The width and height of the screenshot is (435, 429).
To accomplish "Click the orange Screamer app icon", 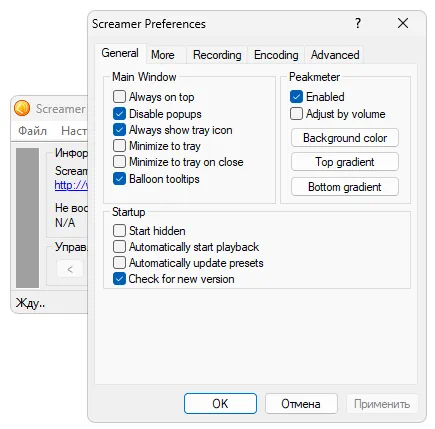I will click(22, 109).
